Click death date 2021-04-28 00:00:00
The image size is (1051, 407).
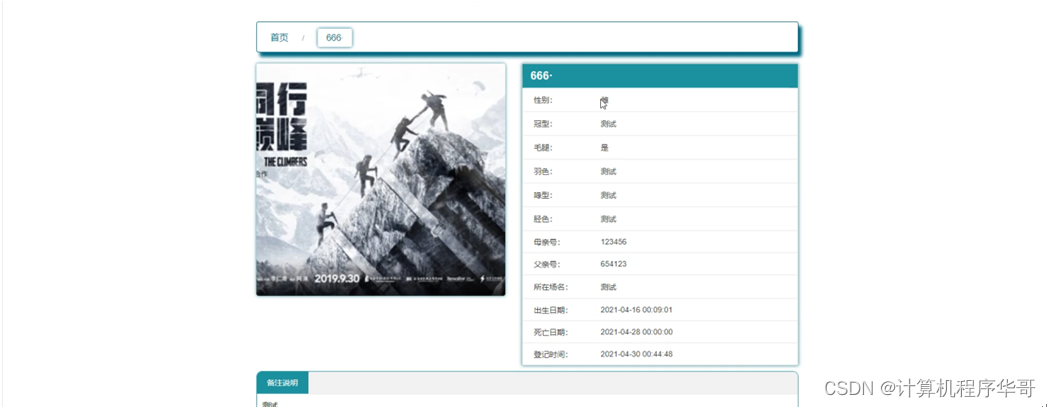point(637,332)
